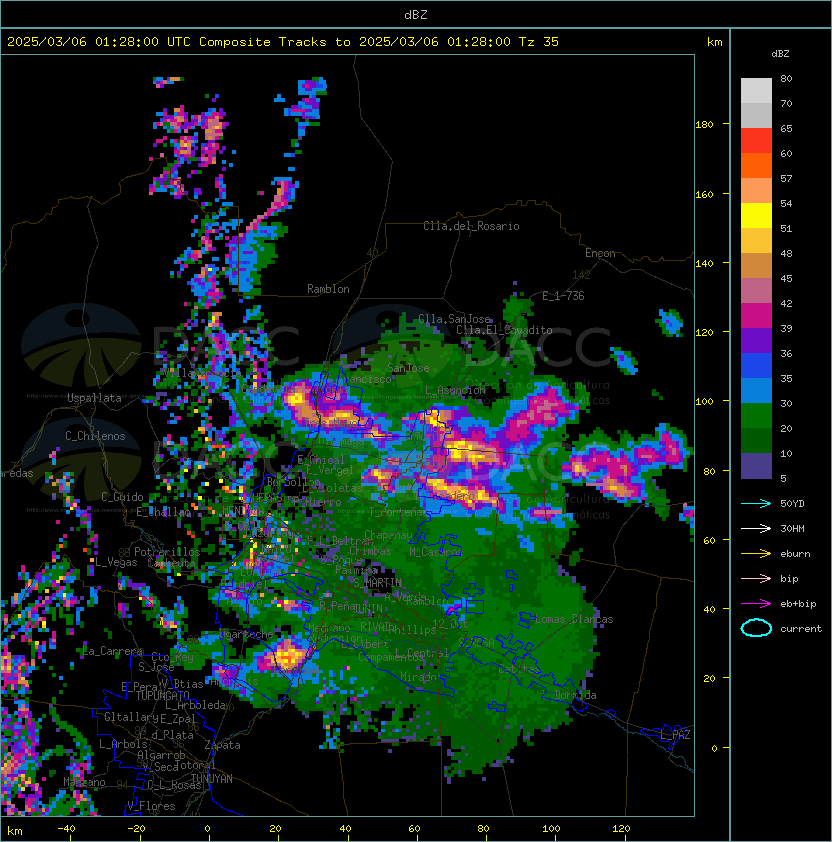Click the 'Dormida' map label
The width and height of the screenshot is (832, 842).
point(575,695)
